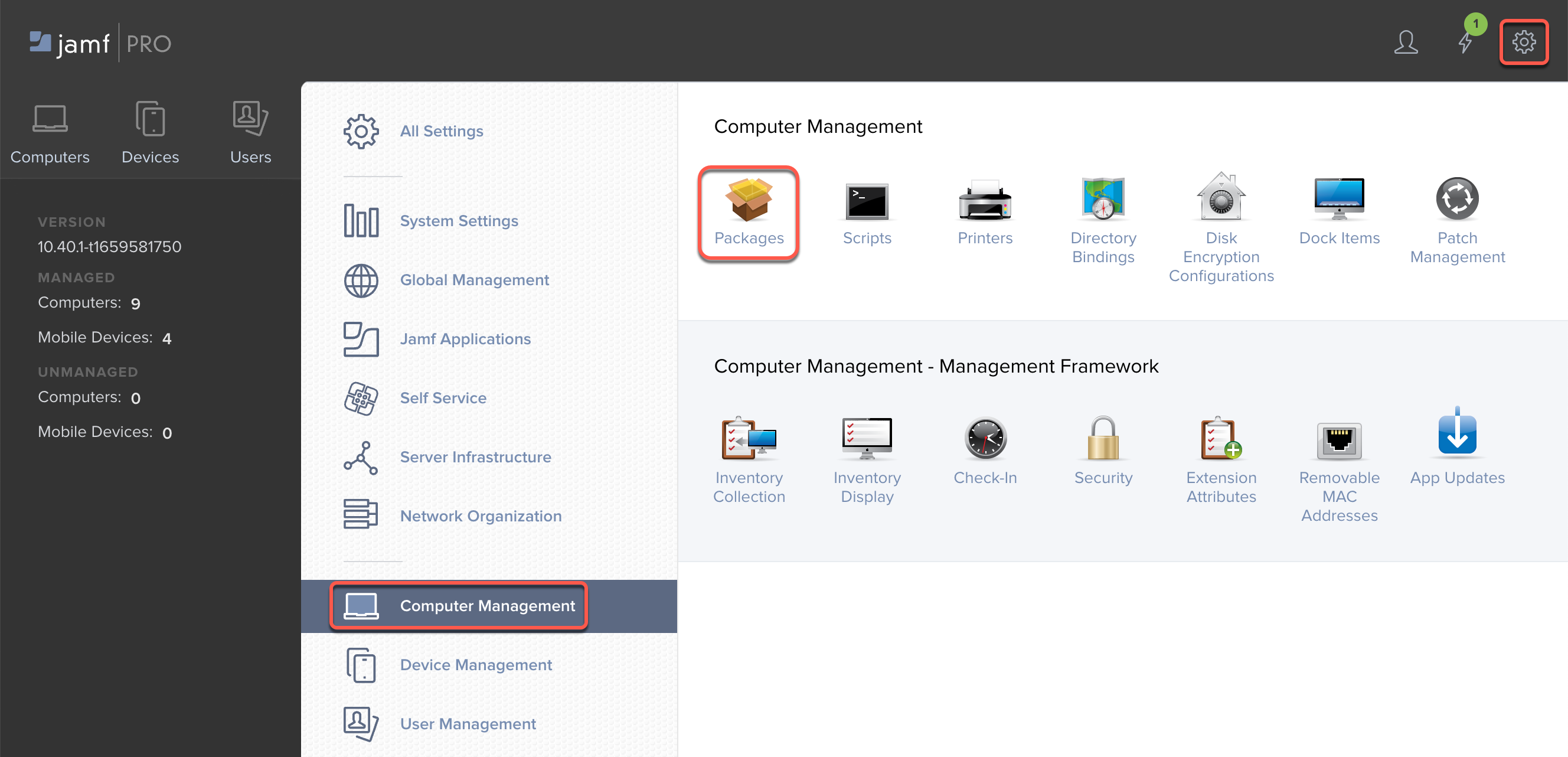Image resolution: width=1568 pixels, height=757 pixels.
Task: Click the settings gear in header
Action: pyautogui.click(x=1523, y=43)
